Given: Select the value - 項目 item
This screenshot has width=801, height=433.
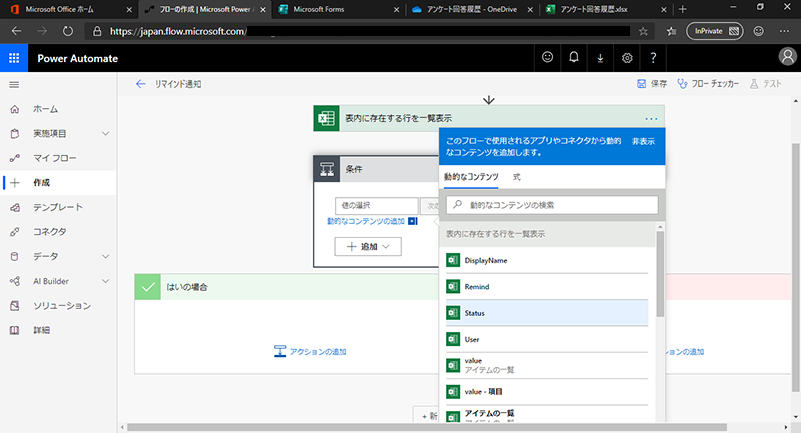Looking at the screenshot, I should (547, 392).
